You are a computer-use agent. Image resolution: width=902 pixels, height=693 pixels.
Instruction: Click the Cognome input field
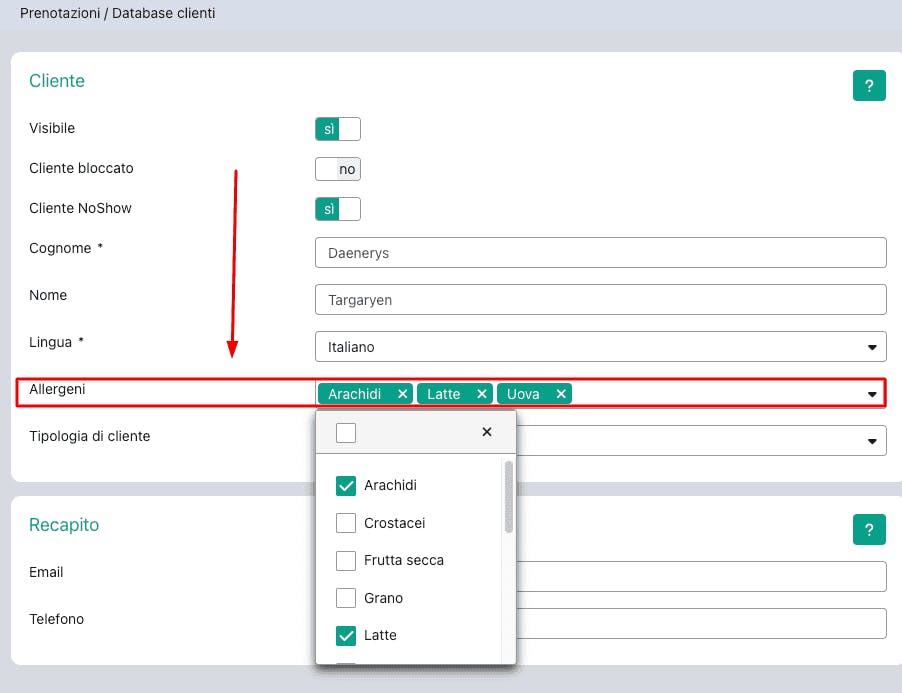600,253
